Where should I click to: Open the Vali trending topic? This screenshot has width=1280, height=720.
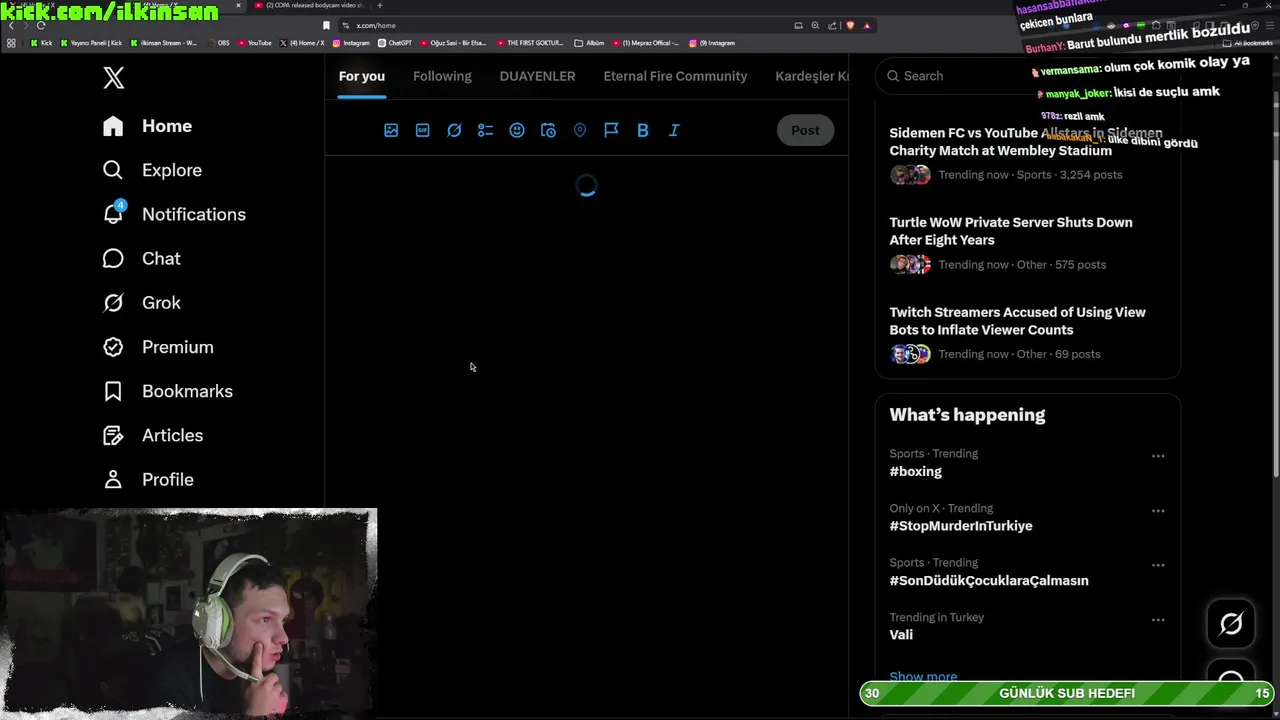901,634
